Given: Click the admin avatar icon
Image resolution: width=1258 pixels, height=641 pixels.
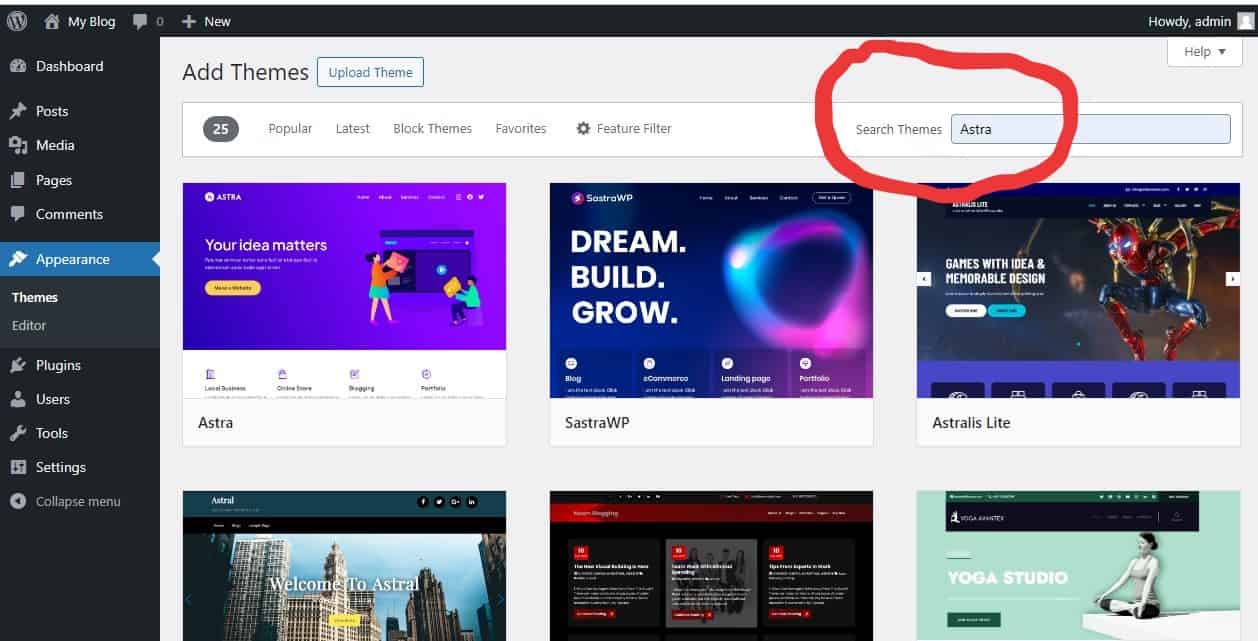Looking at the screenshot, I should [1245, 21].
